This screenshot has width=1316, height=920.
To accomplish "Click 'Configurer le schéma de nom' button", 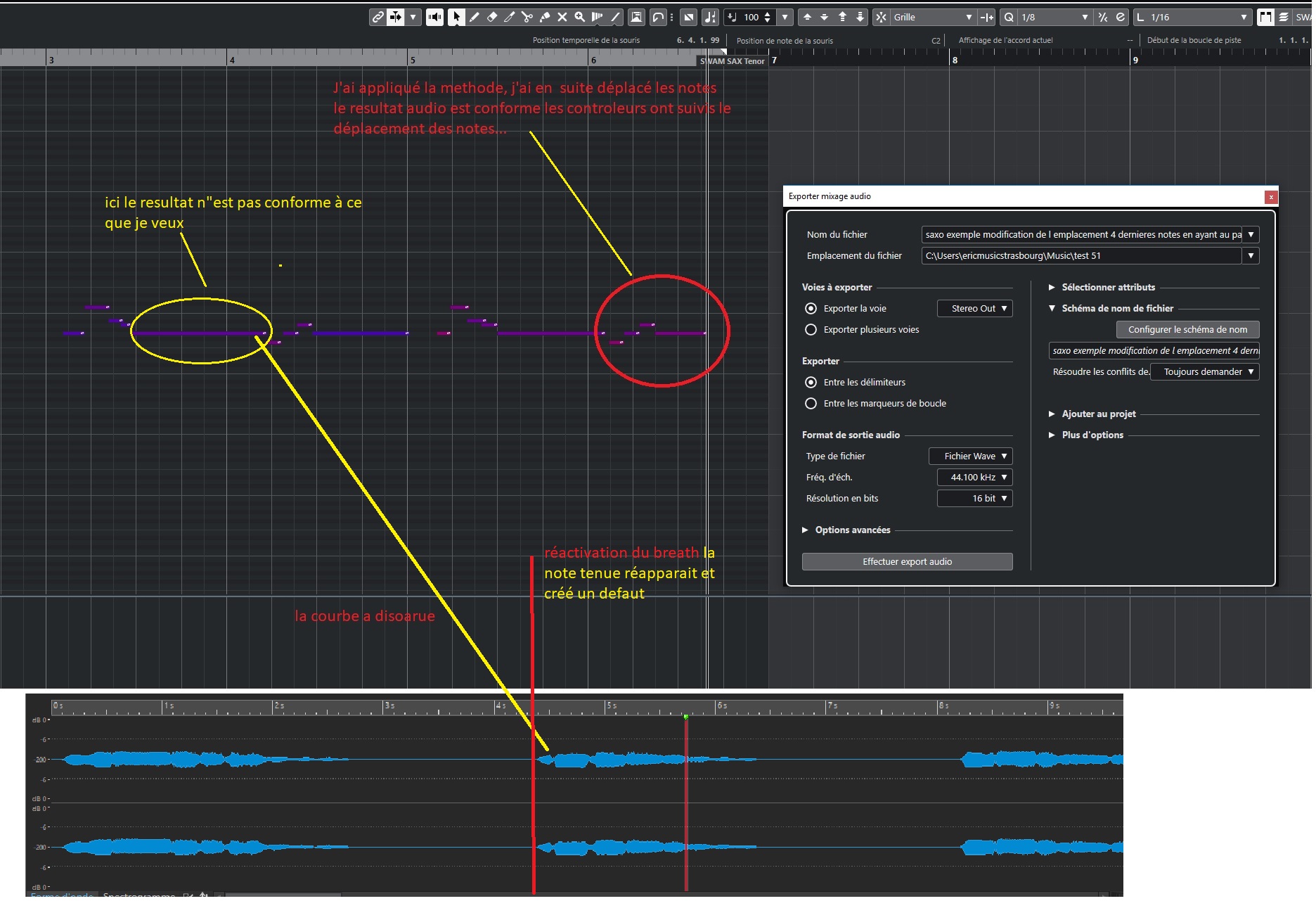I will coord(1187,330).
